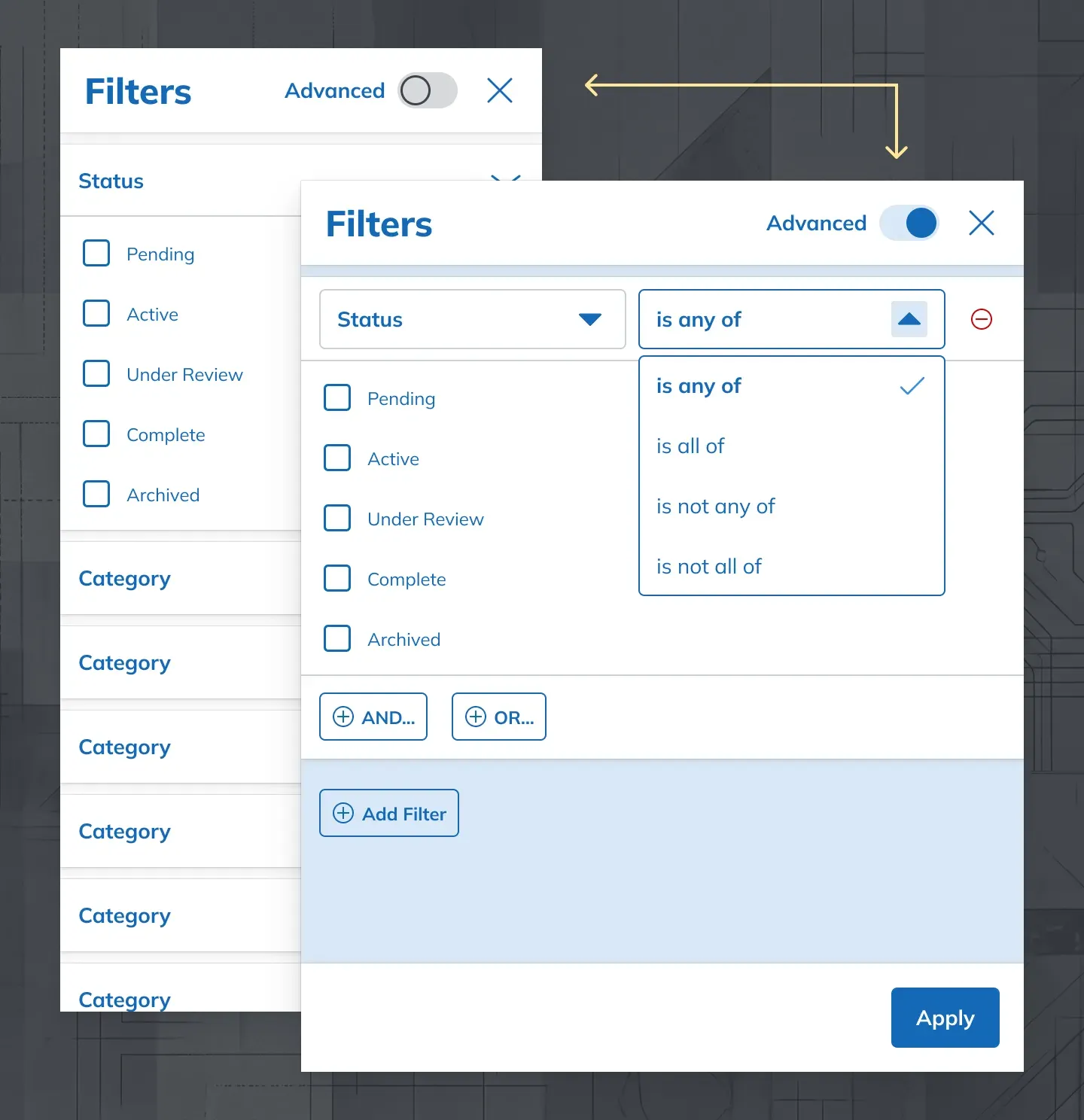Tick Under Review in the back basic panel
This screenshot has height=1120, width=1084.
tap(96, 373)
